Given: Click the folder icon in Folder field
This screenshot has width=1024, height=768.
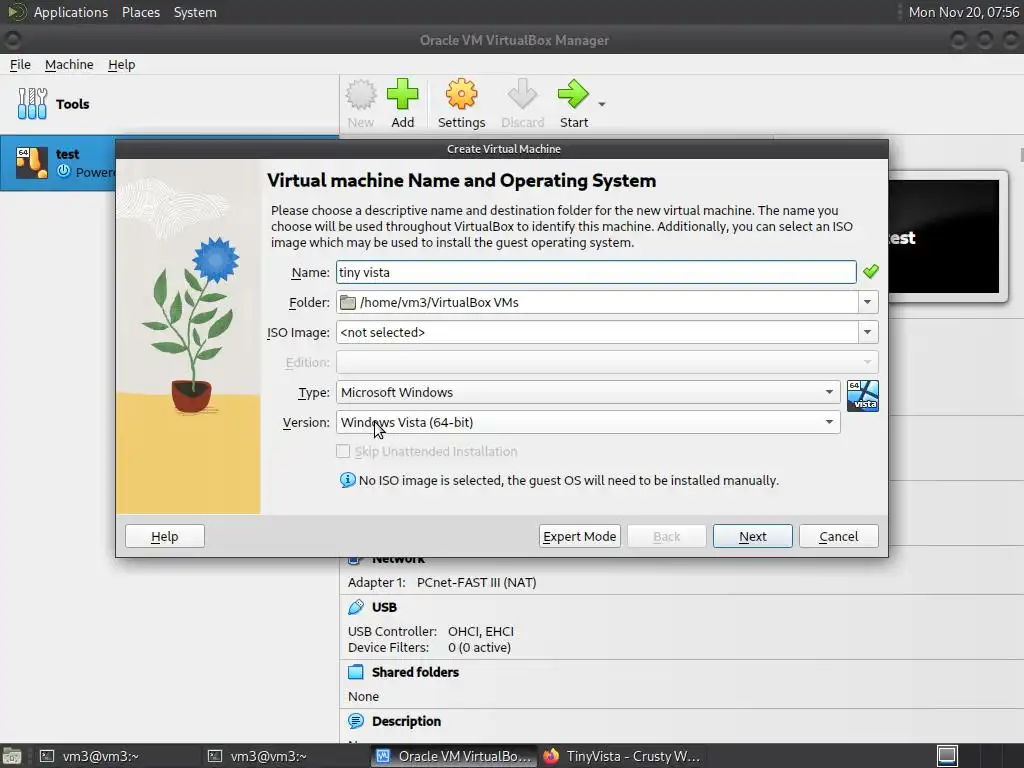Looking at the screenshot, I should 348,302.
